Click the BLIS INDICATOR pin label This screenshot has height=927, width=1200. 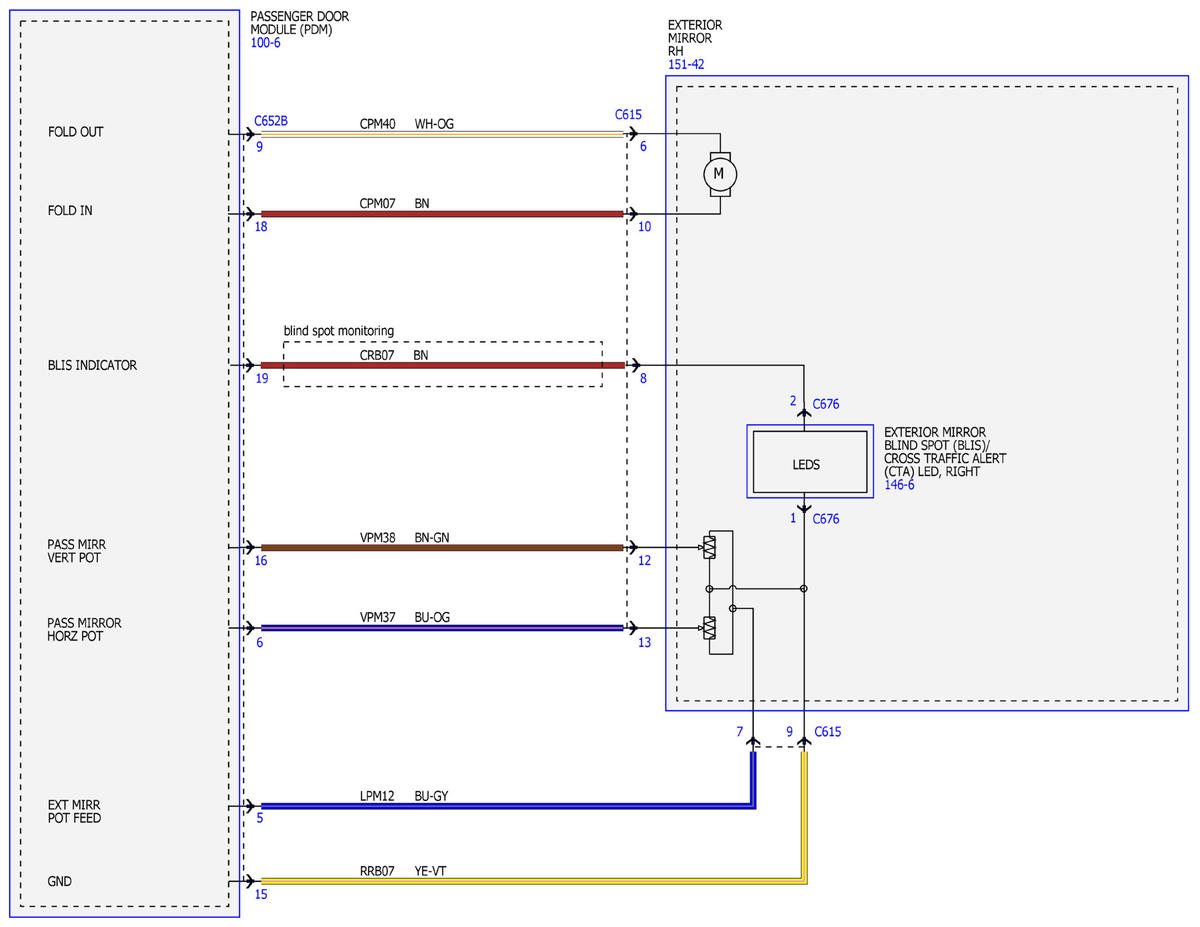(x=92, y=365)
